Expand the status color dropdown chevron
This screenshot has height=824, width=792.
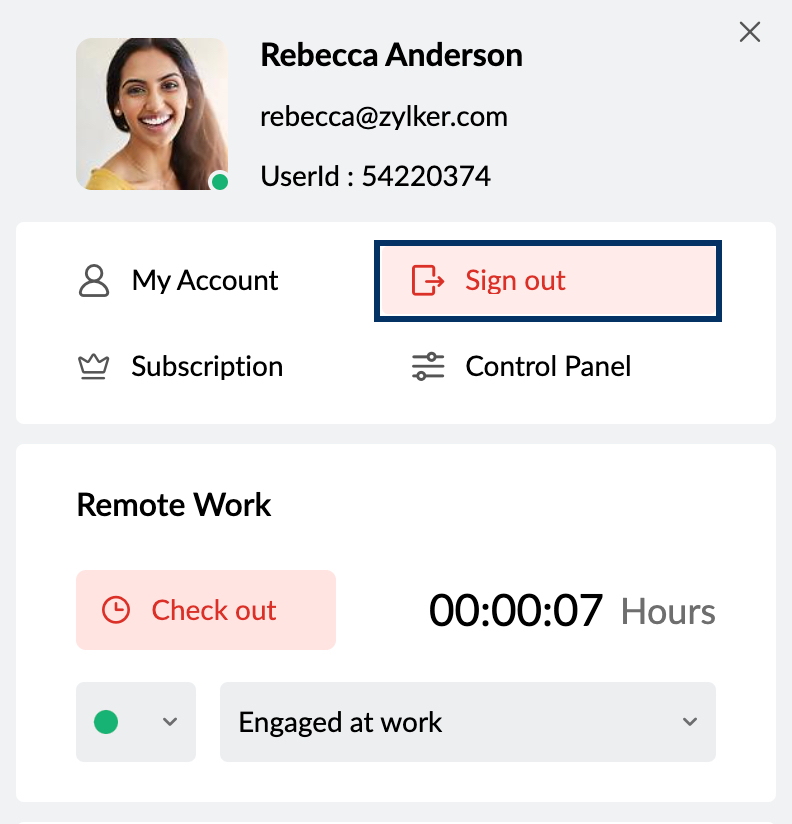pos(170,722)
